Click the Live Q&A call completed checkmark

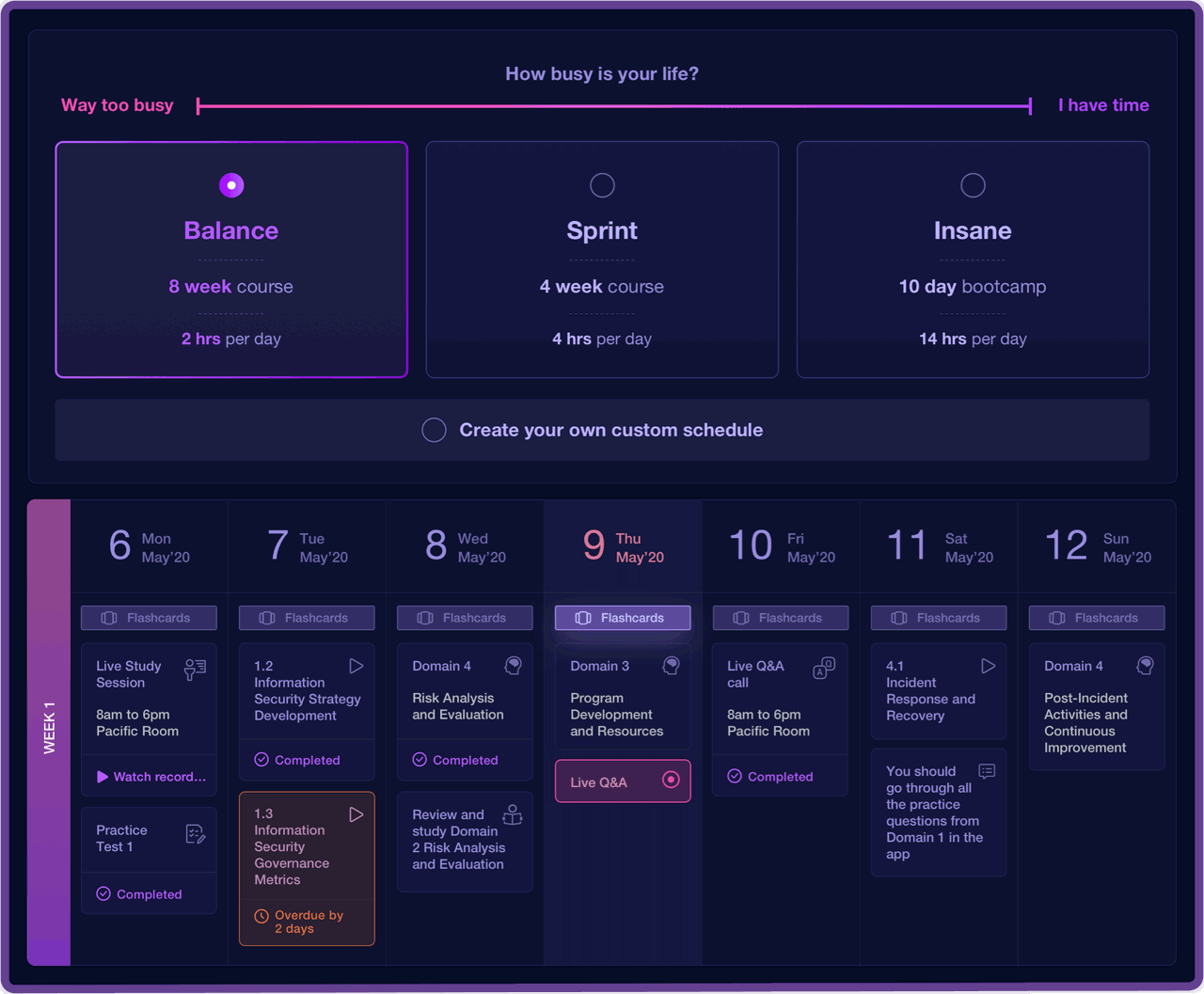[x=735, y=777]
